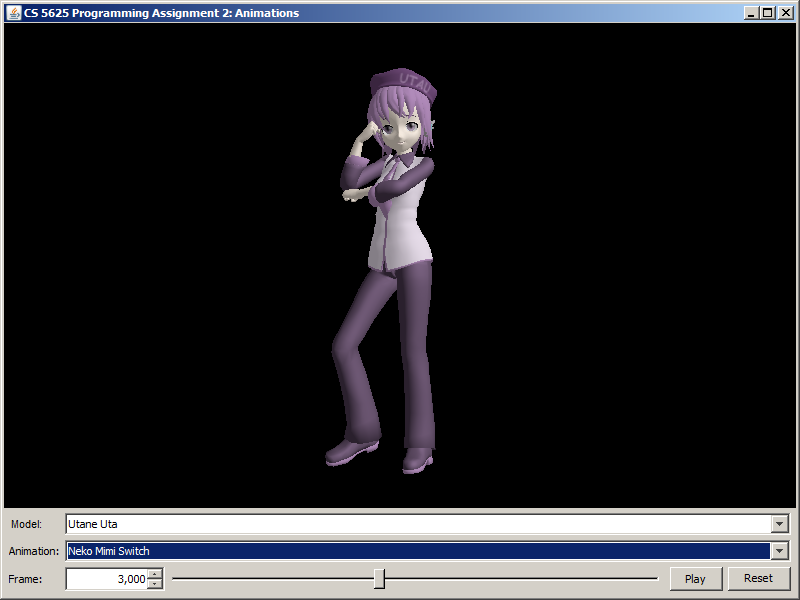800x600 pixels.
Task: Click the Frame number input field
Action: click(106, 579)
